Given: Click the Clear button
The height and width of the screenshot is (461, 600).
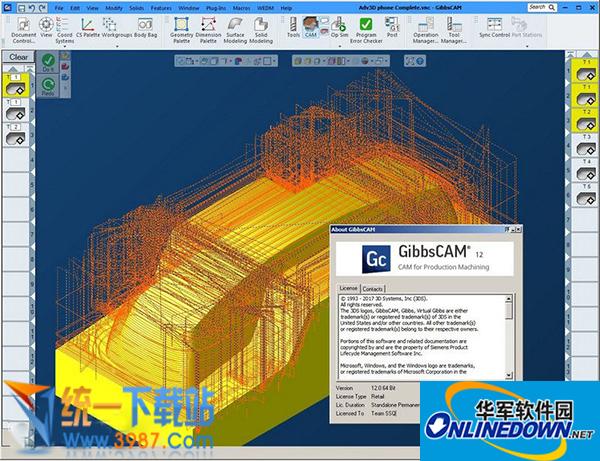Looking at the screenshot, I should (18, 57).
